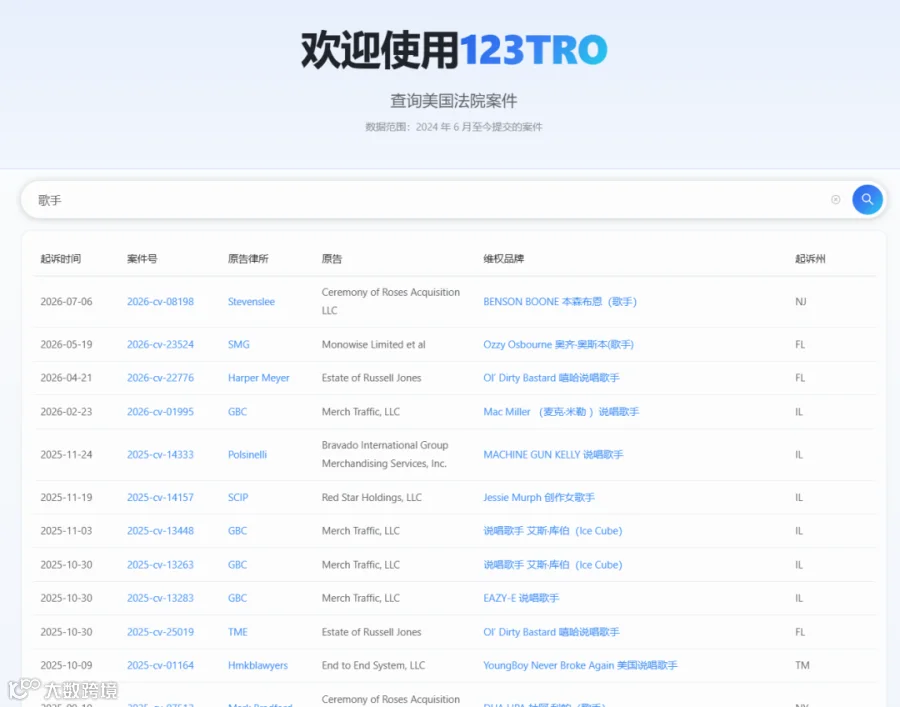
Task: Open case 2025-cv-13283
Action: click(x=160, y=598)
